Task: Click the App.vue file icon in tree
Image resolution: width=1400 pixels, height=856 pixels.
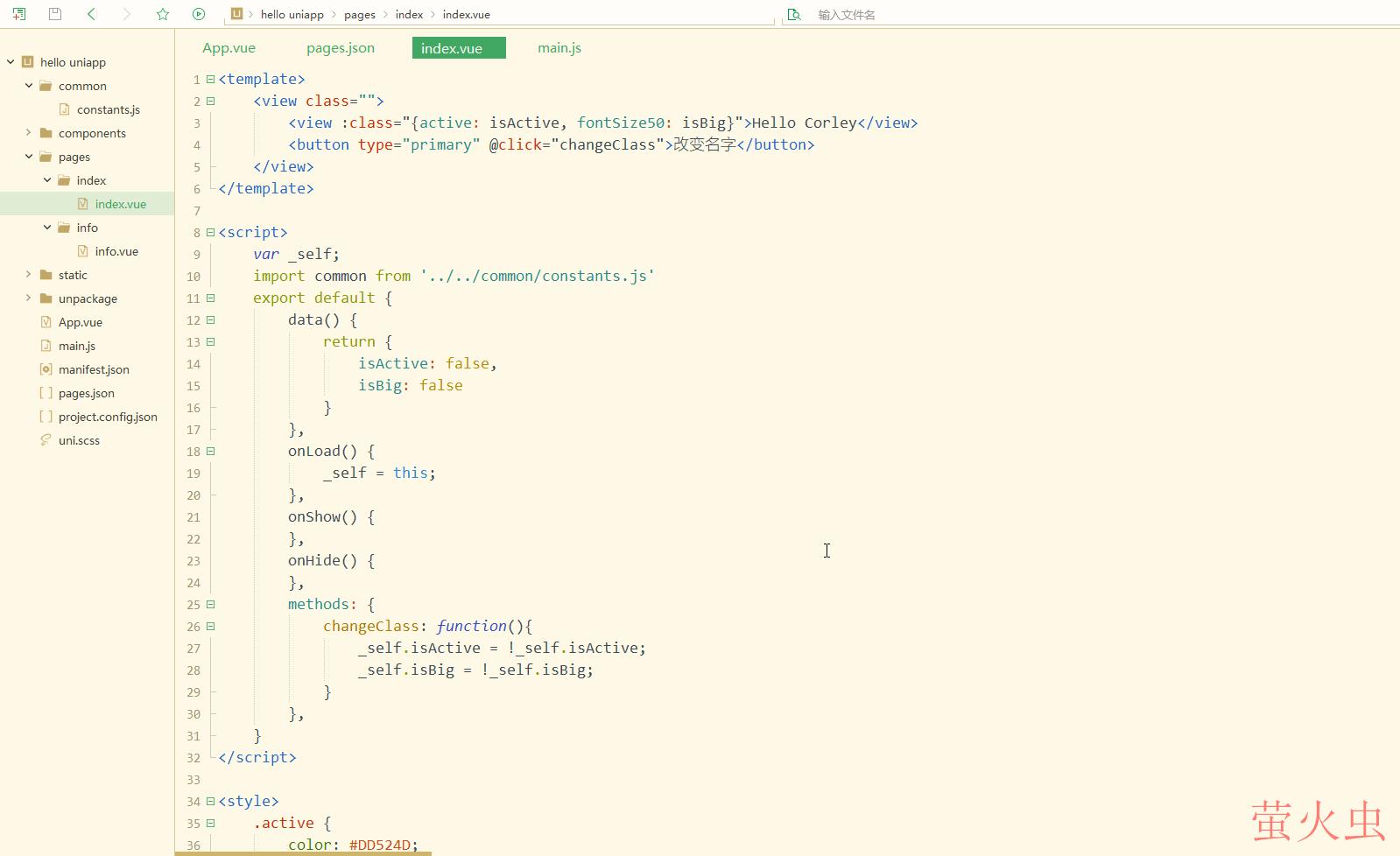Action: click(46, 322)
